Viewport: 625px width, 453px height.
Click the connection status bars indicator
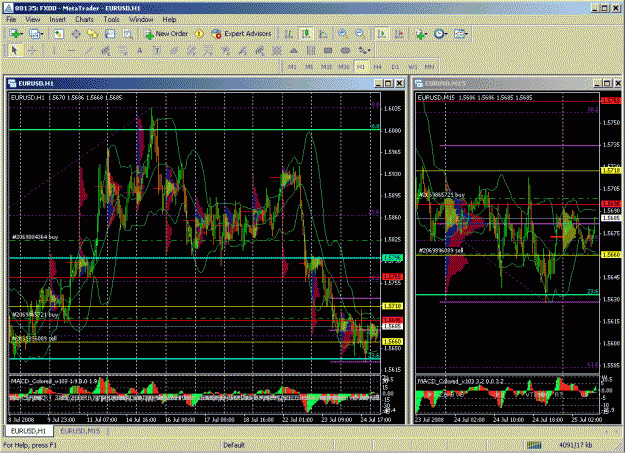point(534,445)
